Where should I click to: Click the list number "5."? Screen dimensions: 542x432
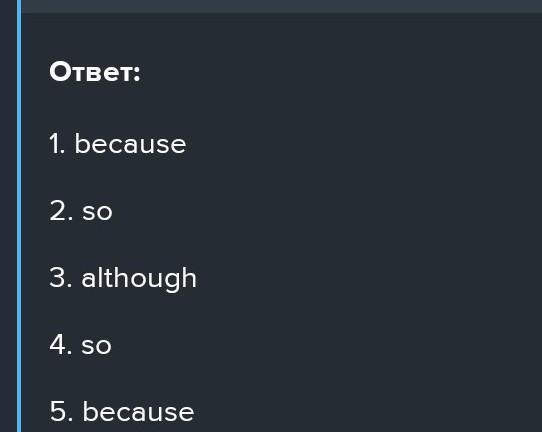pos(61,411)
